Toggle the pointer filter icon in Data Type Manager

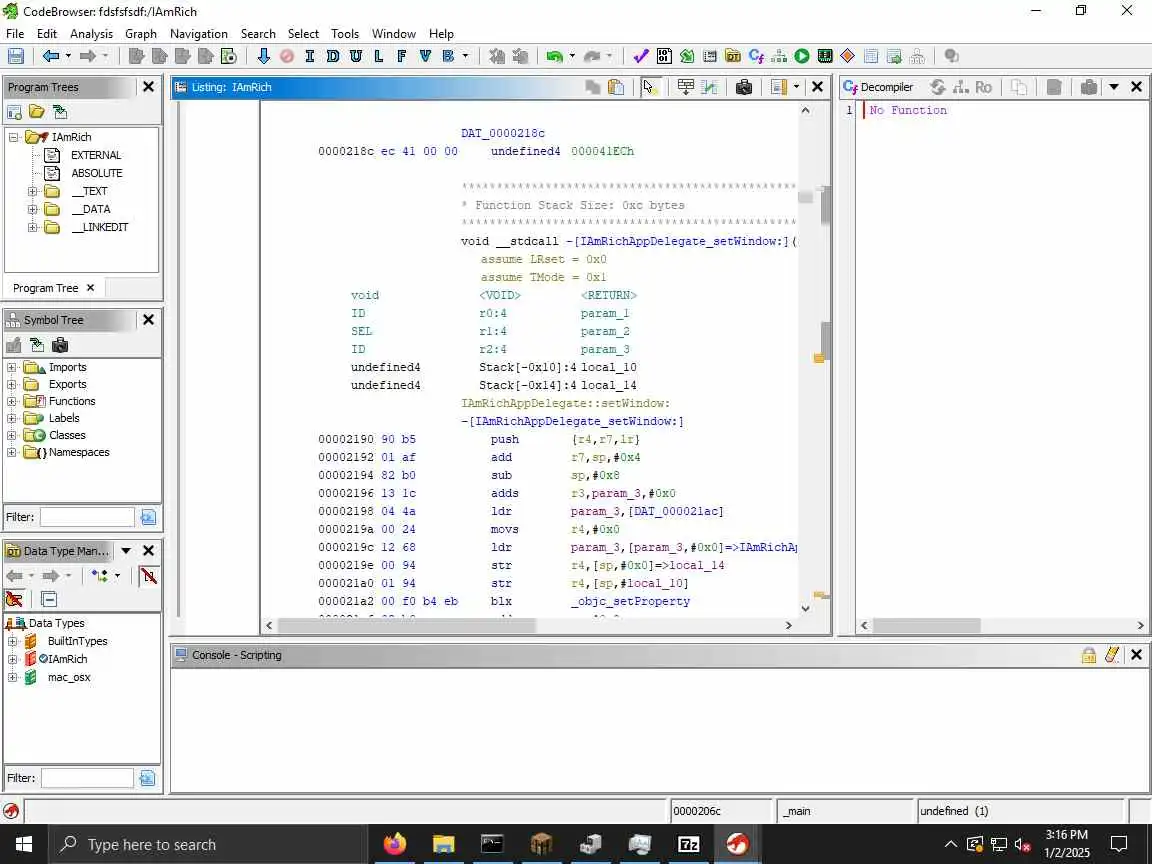click(x=13, y=599)
